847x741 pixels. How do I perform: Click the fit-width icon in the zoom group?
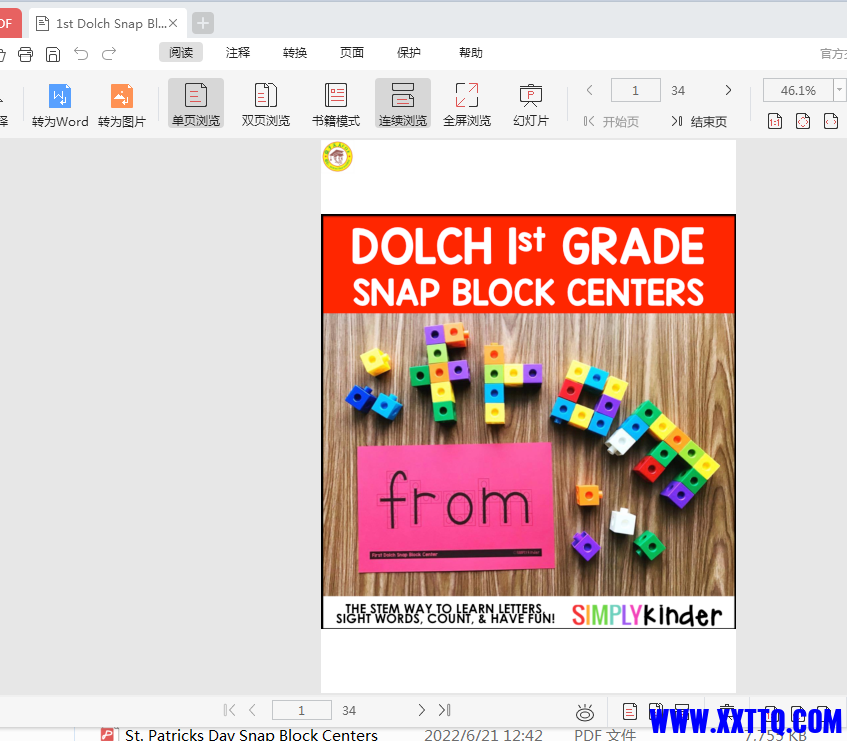tap(831, 121)
